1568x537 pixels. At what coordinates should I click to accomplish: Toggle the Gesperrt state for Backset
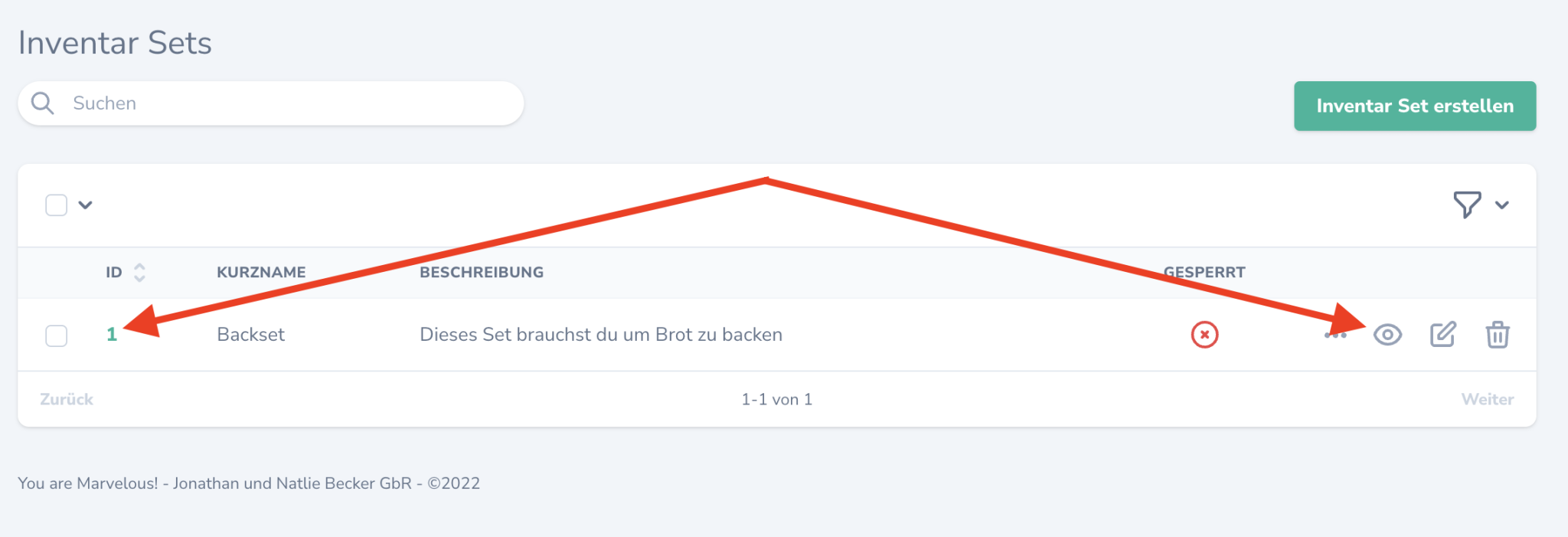tap(1204, 335)
